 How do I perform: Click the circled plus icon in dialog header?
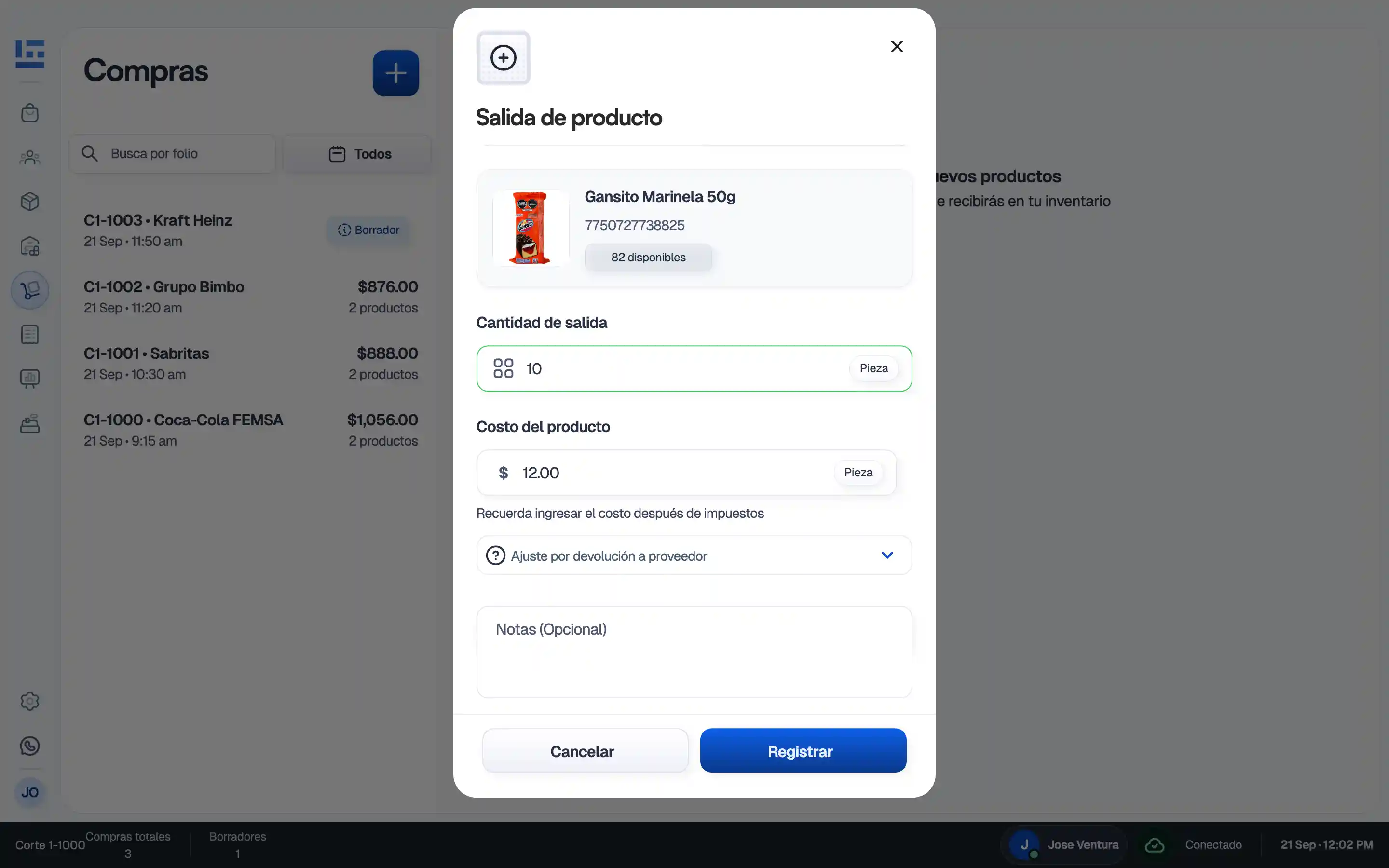(504, 57)
